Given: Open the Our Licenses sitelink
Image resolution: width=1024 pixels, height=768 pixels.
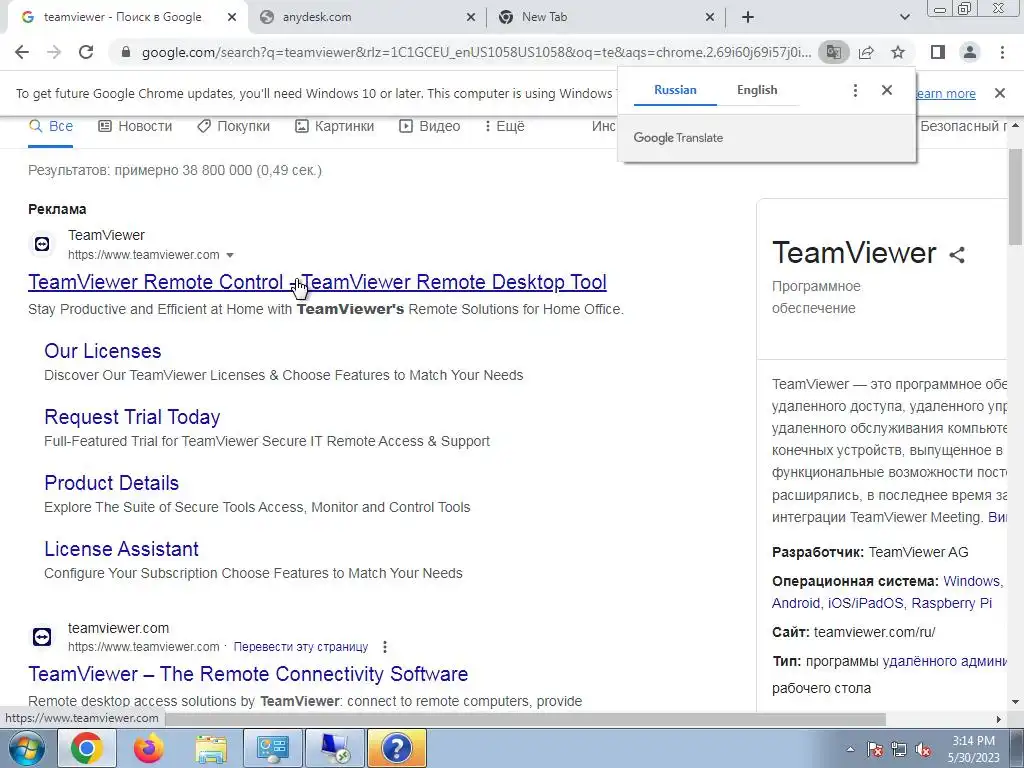Looking at the screenshot, I should 103,351.
